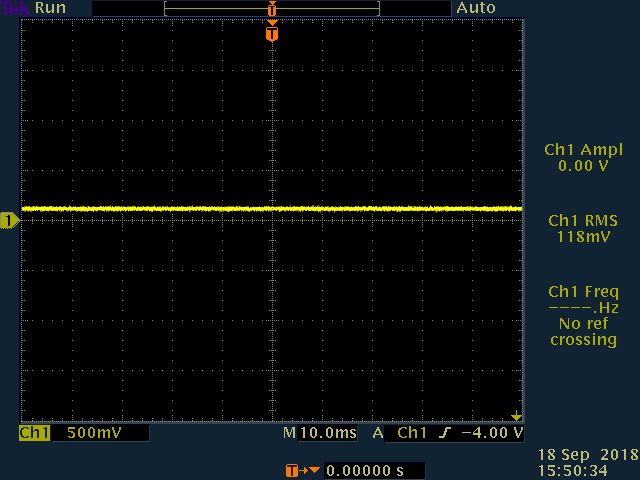Select the Run status label

pos(51,8)
